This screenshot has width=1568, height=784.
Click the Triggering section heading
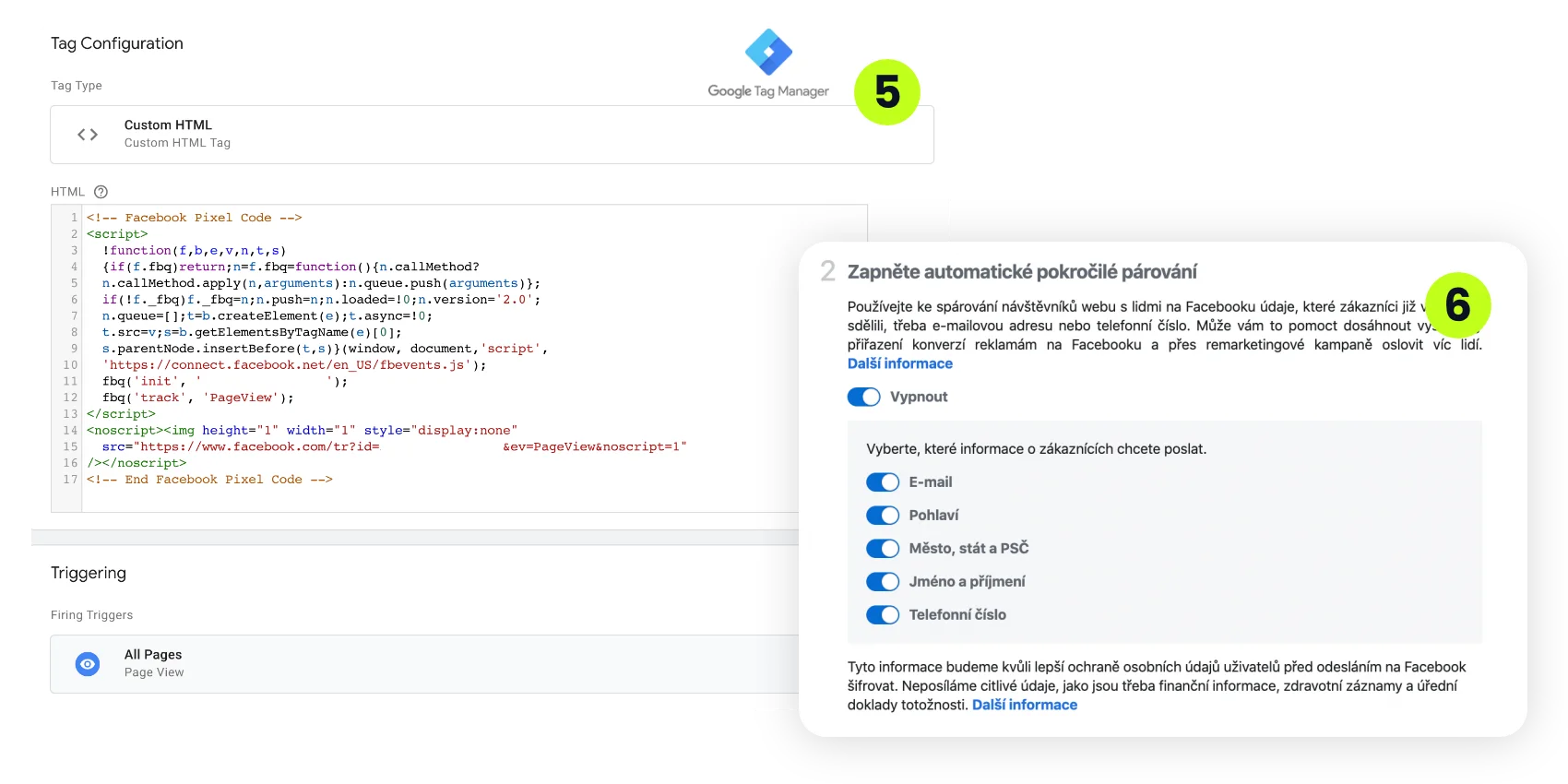[x=89, y=573]
